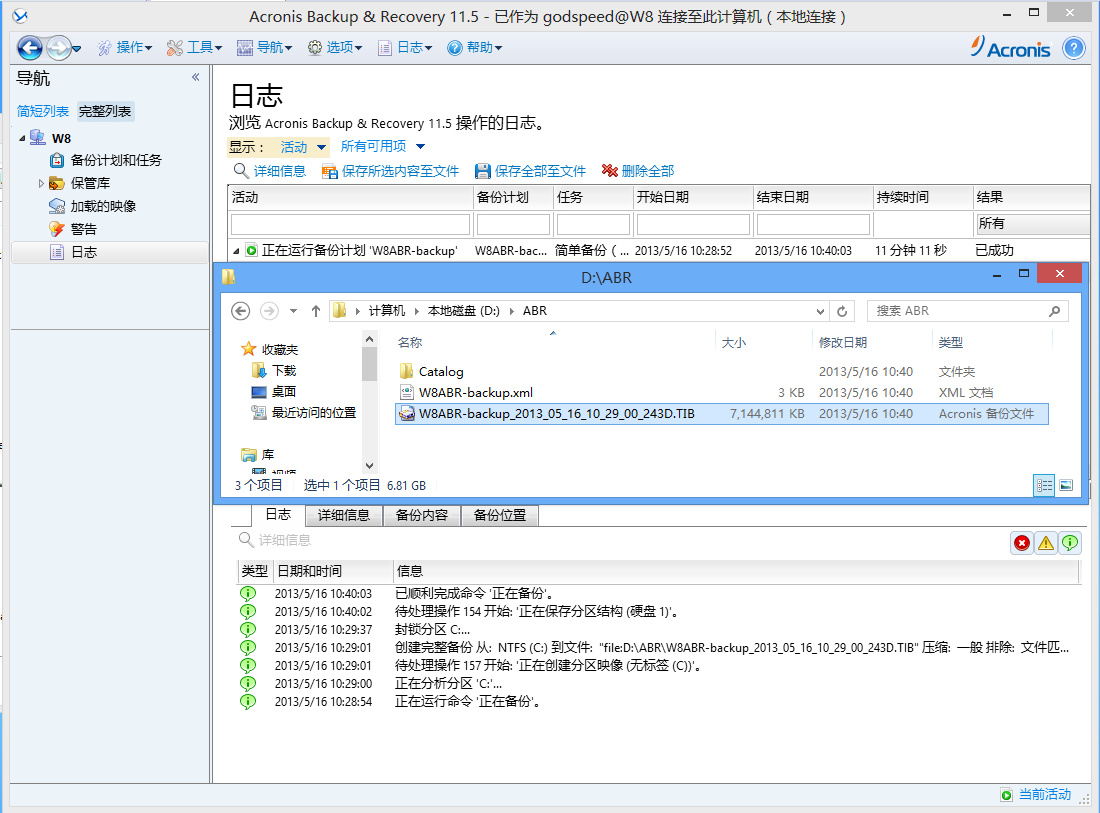The height and width of the screenshot is (813, 1100).
Task: Click the Acronis forward arrow button
Action: pyautogui.click(x=58, y=48)
